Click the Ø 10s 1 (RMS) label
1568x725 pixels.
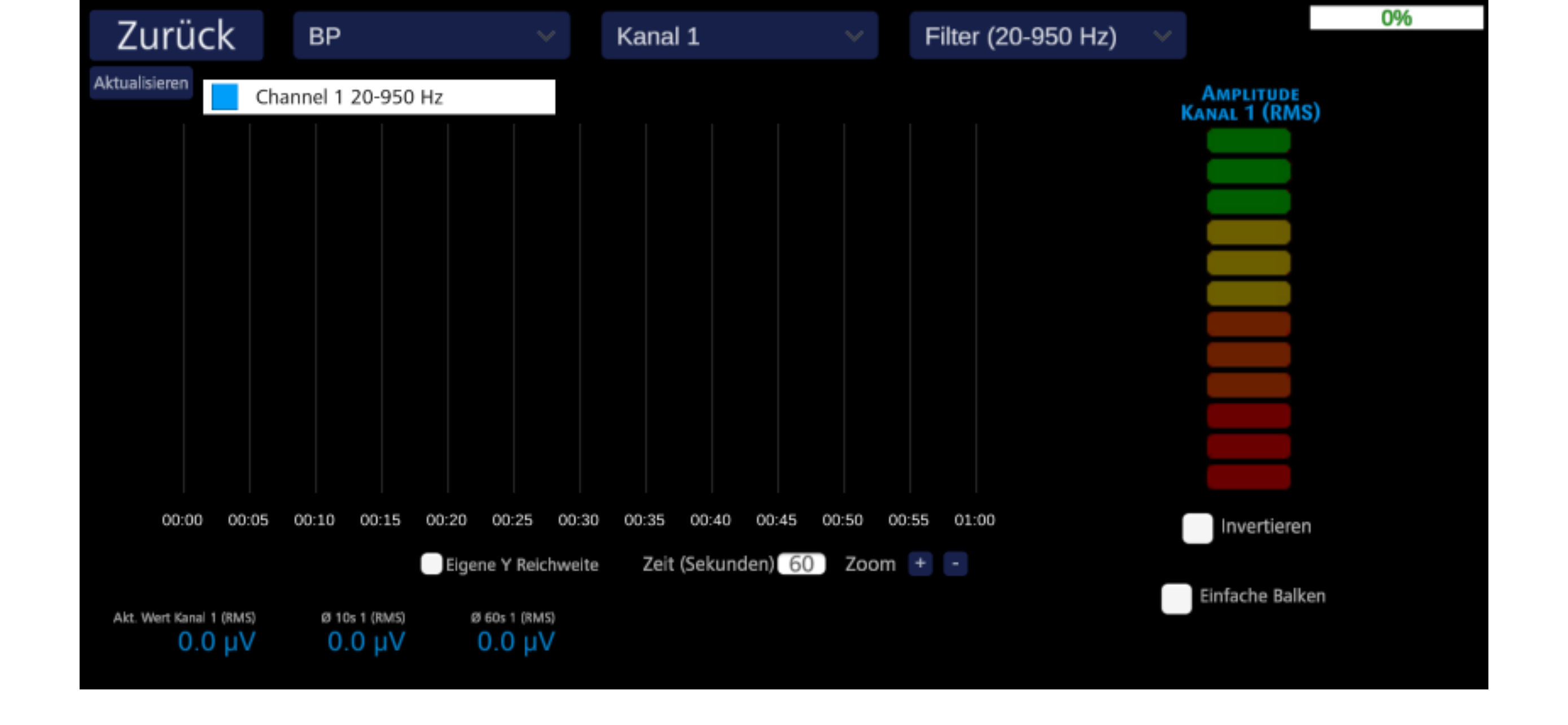click(363, 617)
